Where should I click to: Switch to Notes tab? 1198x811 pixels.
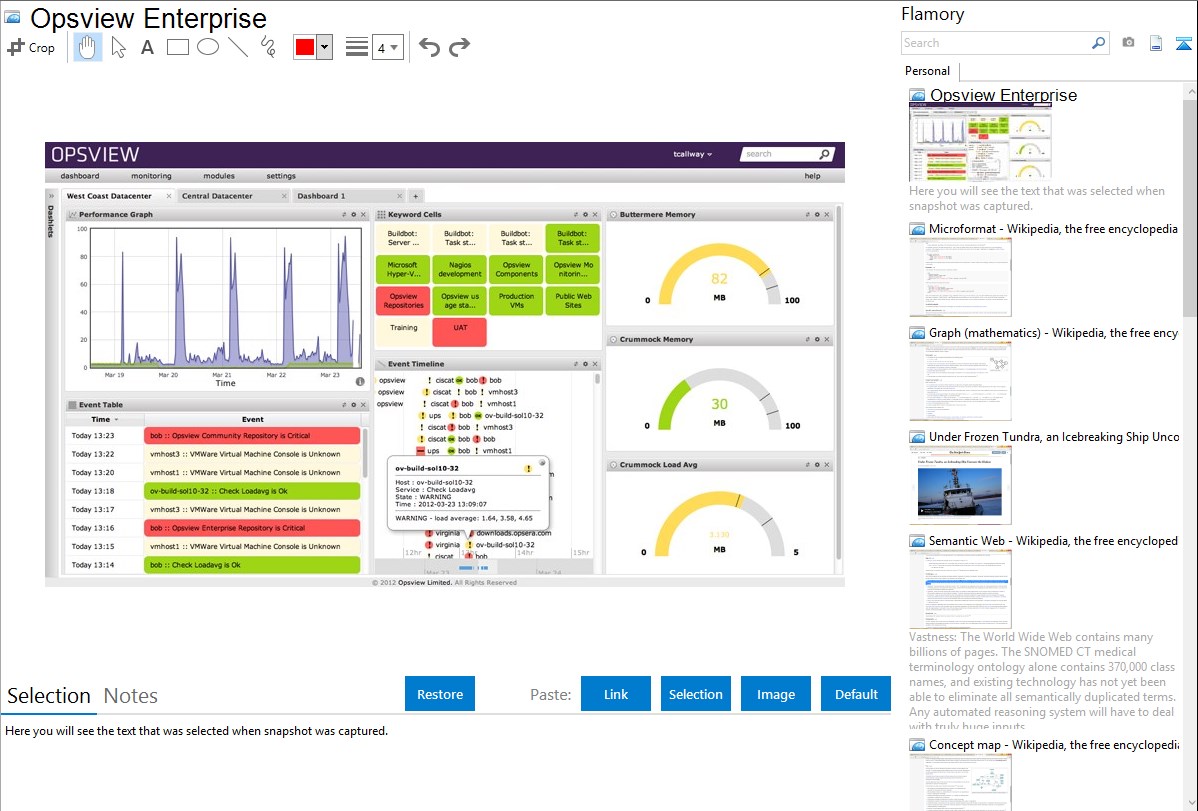[131, 696]
